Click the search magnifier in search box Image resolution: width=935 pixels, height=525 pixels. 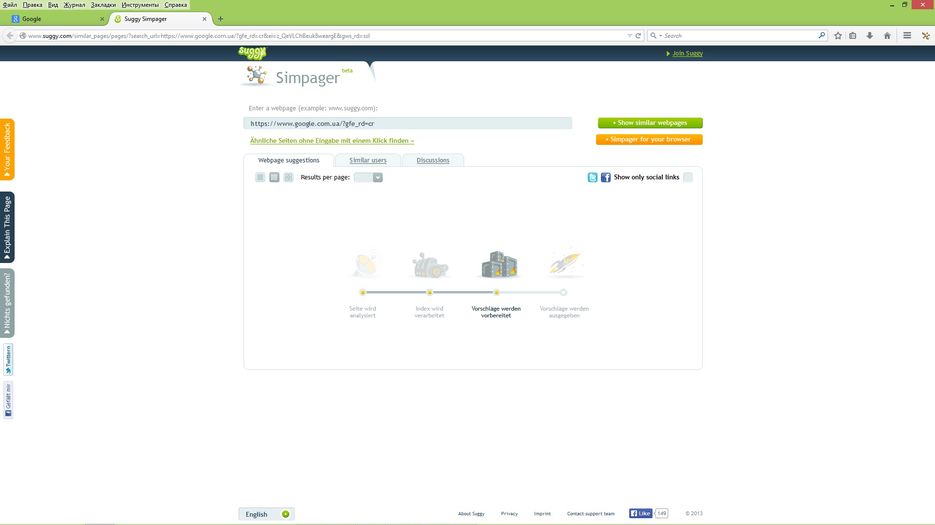(x=822, y=36)
